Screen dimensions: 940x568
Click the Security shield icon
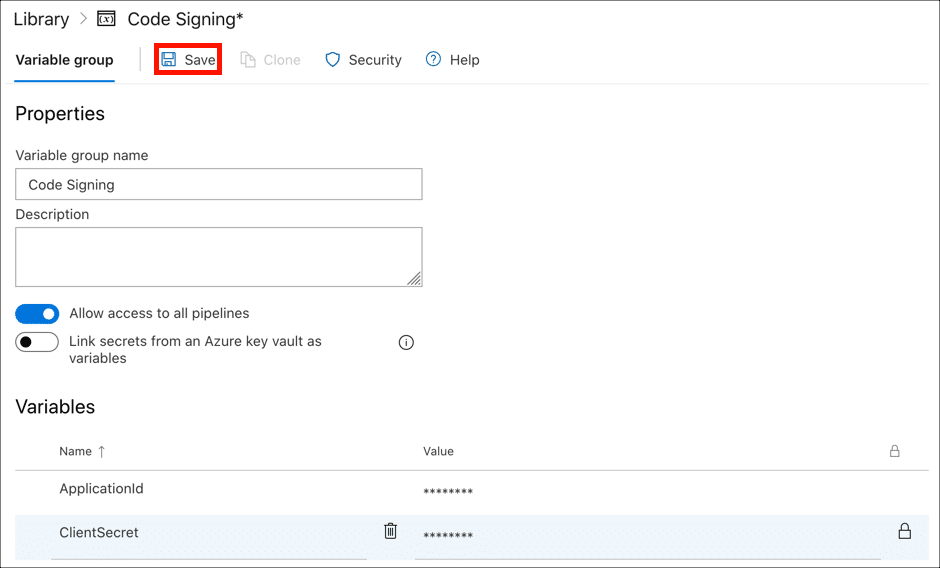pos(333,60)
